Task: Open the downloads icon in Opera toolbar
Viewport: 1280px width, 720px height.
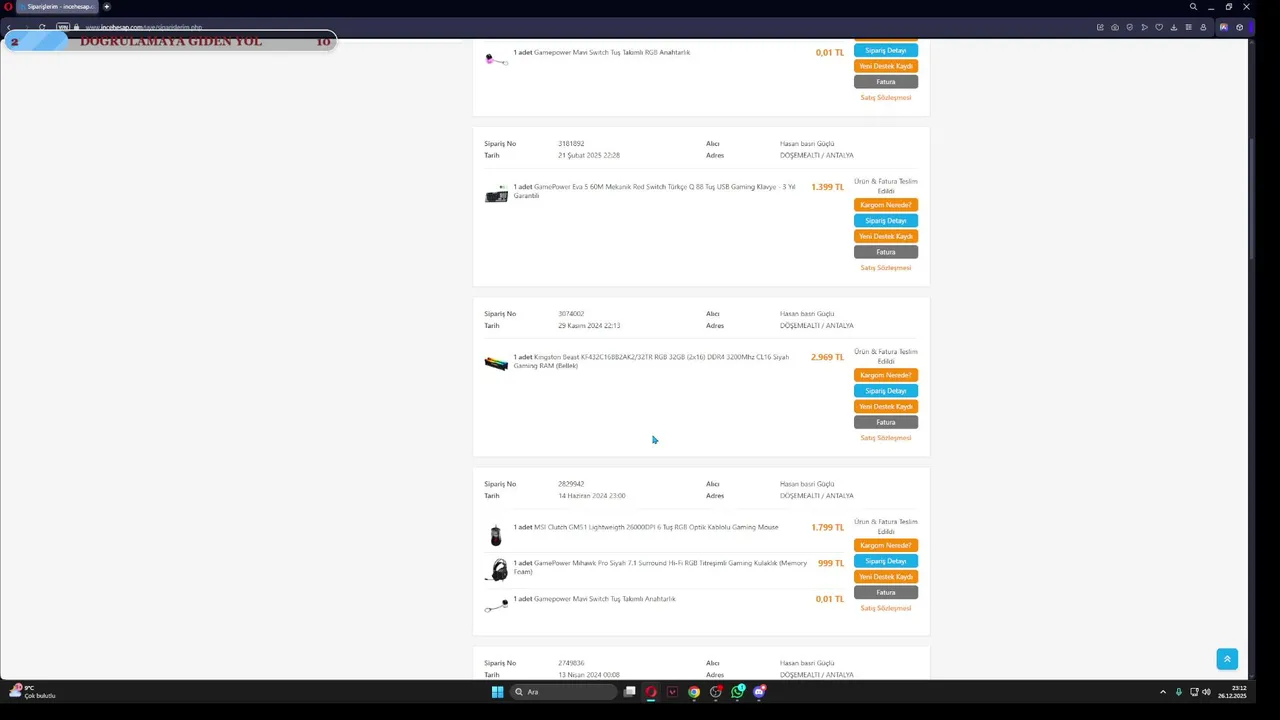Action: (1174, 27)
